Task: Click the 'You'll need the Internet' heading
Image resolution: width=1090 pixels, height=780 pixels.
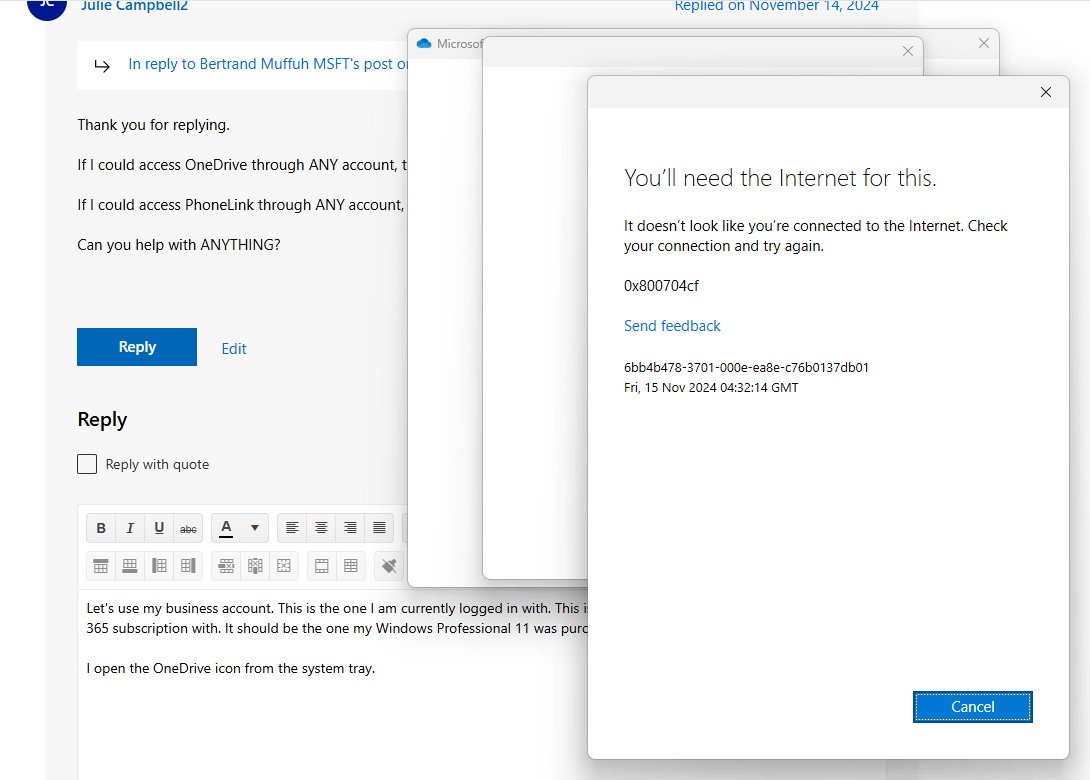Action: (780, 178)
